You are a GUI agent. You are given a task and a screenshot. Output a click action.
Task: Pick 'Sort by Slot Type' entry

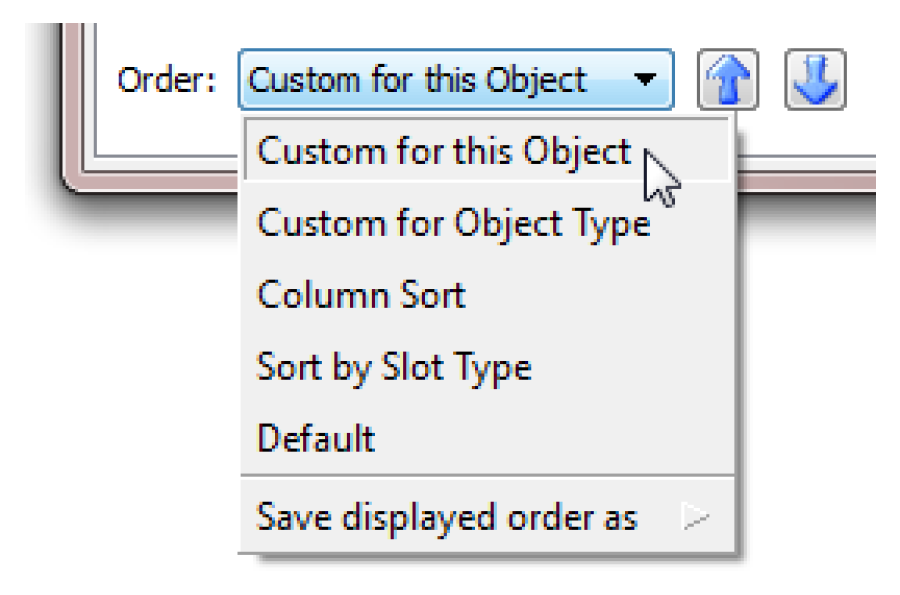coord(393,367)
